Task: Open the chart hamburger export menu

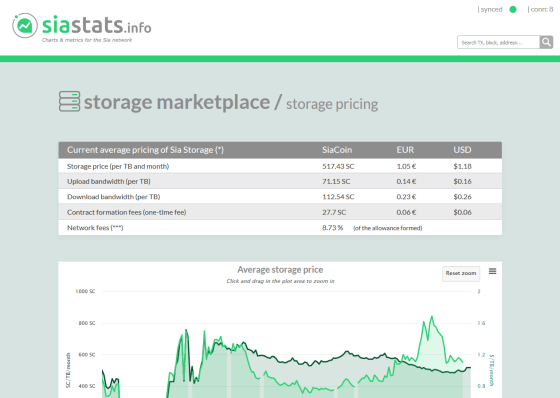Action: (x=492, y=271)
